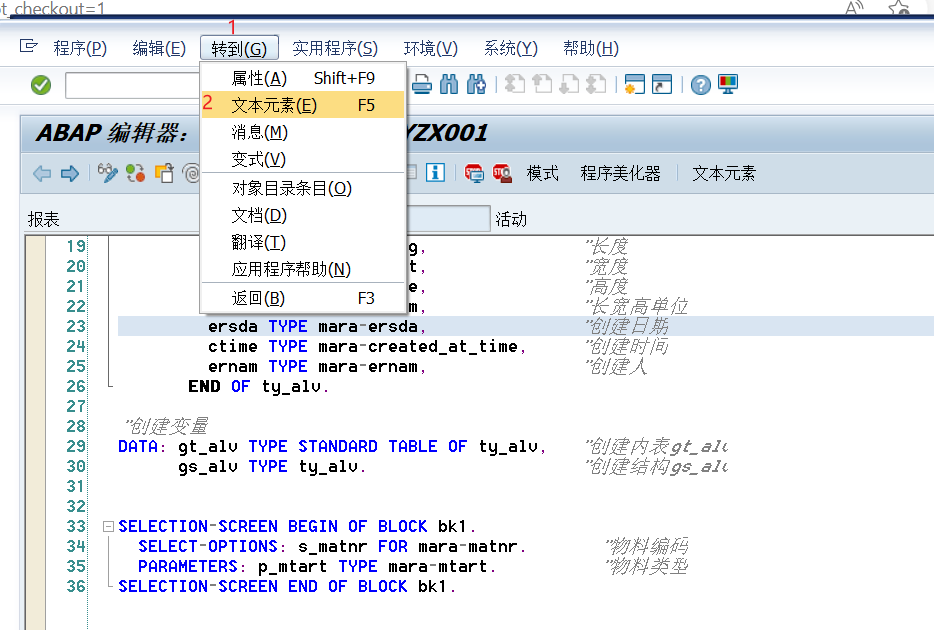The height and width of the screenshot is (630, 934).
Task: Click the blue information icon above the editor
Action: [x=435, y=172]
